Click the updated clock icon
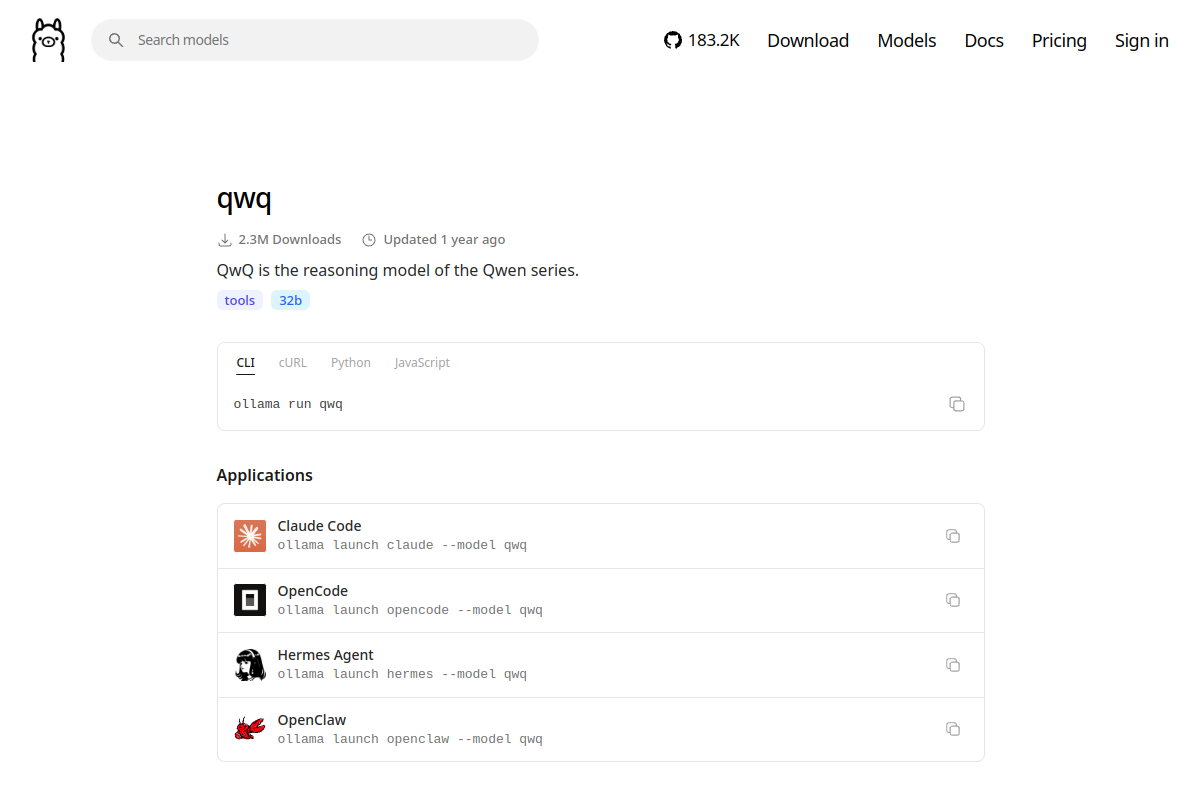Image resolution: width=1200 pixels, height=800 pixels. pos(369,240)
